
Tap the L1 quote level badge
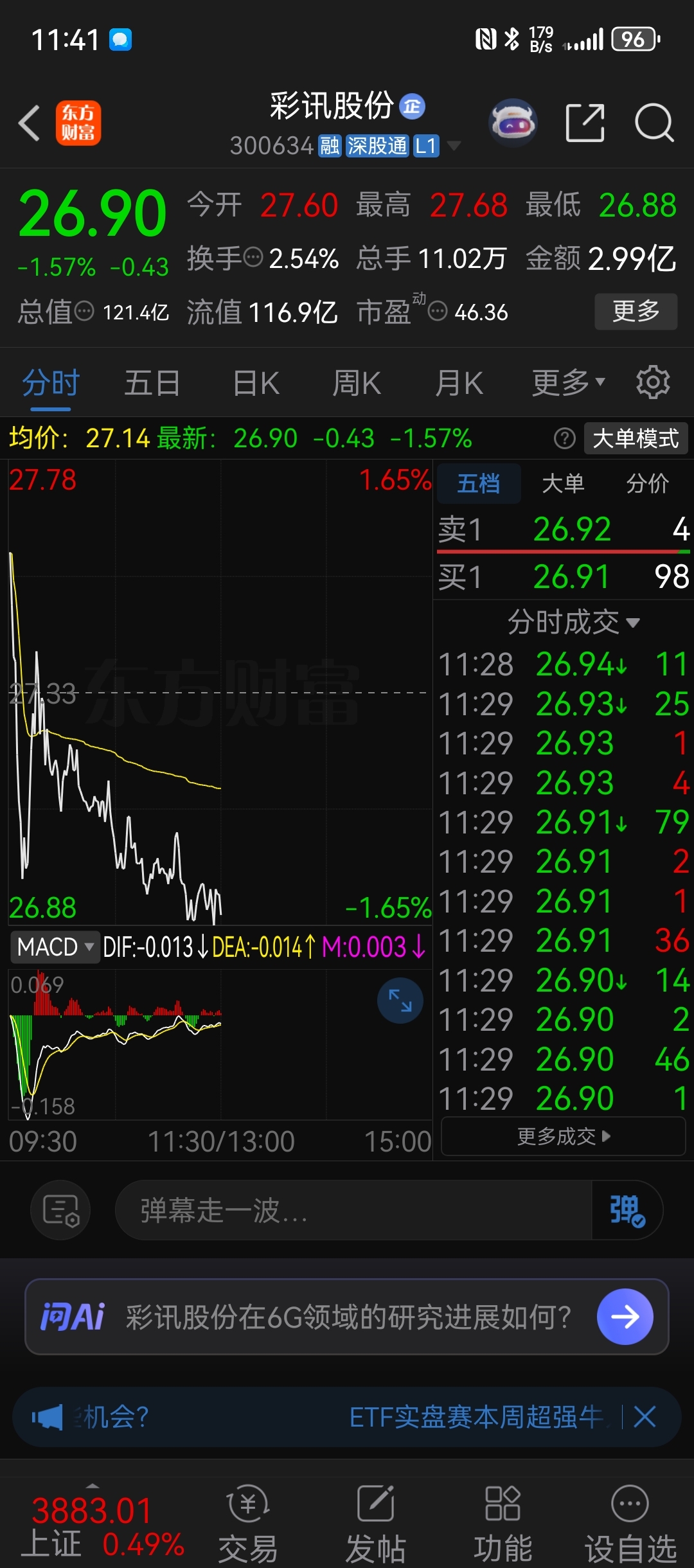pos(426,146)
